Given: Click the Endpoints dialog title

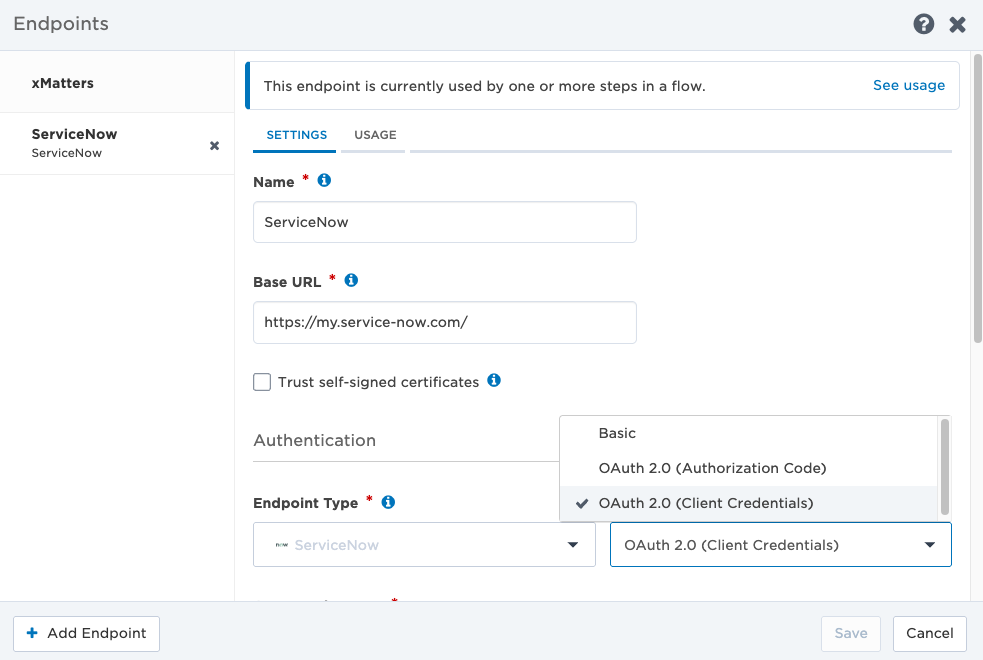Looking at the screenshot, I should pos(61,24).
